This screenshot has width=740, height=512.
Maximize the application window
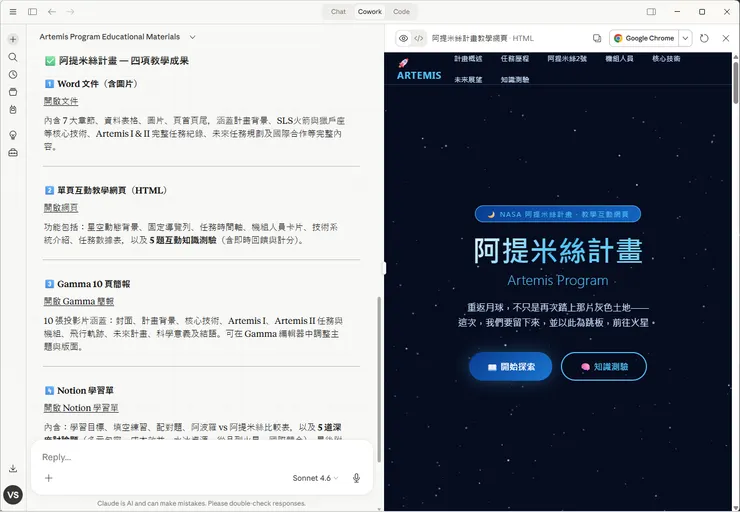tap(702, 12)
